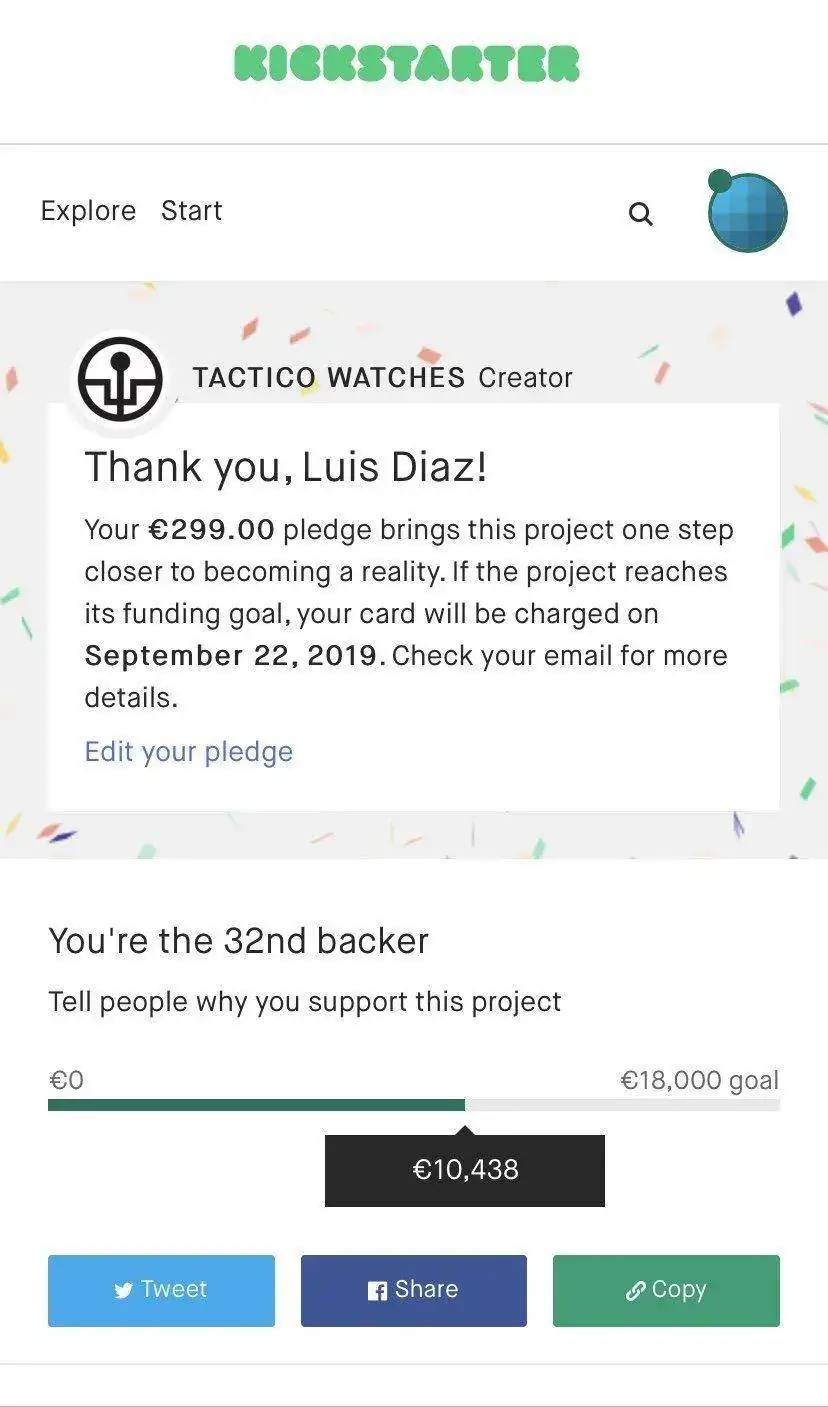Click the green funding progress bar

(x=256, y=1105)
